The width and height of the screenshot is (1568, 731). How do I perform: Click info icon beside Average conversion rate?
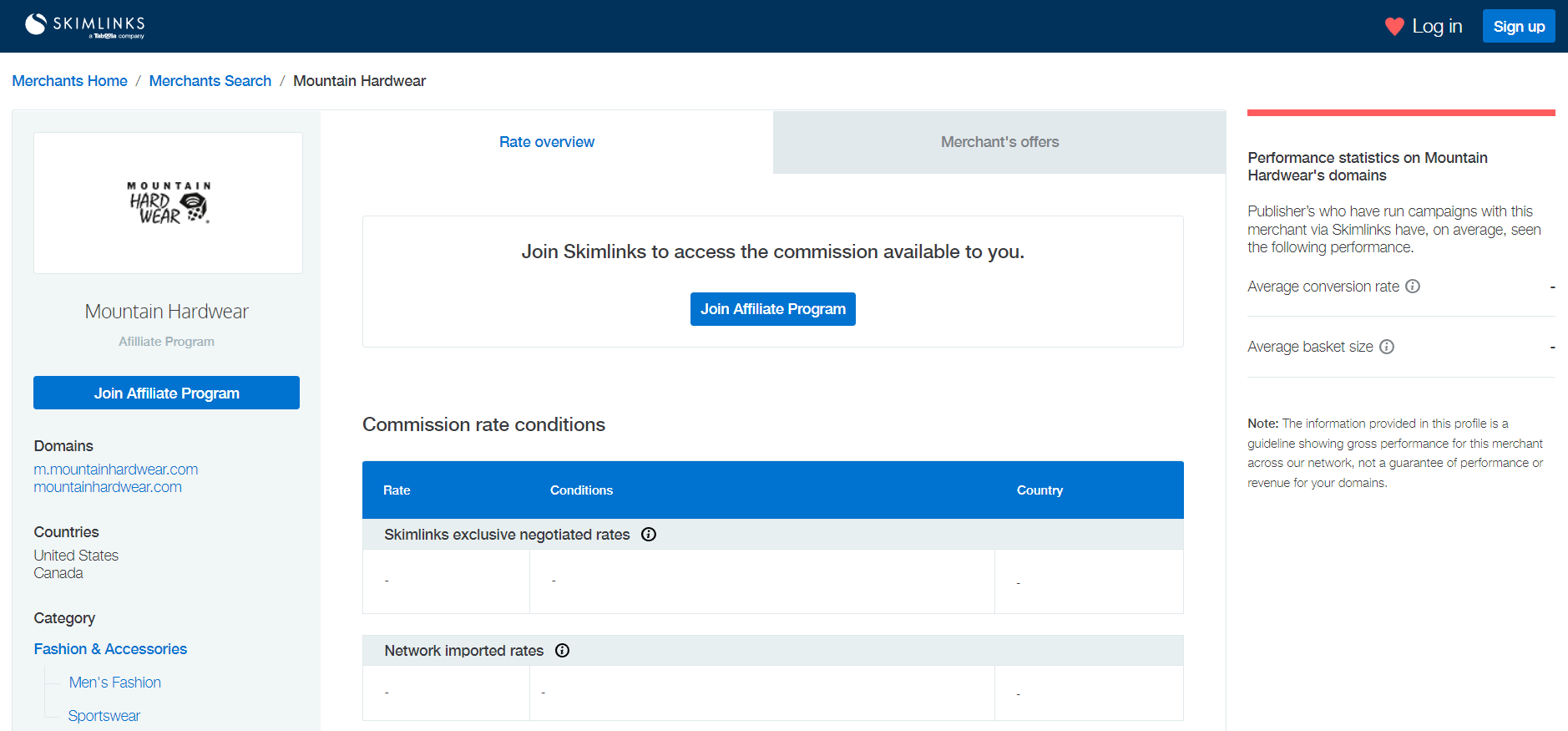click(x=1412, y=287)
